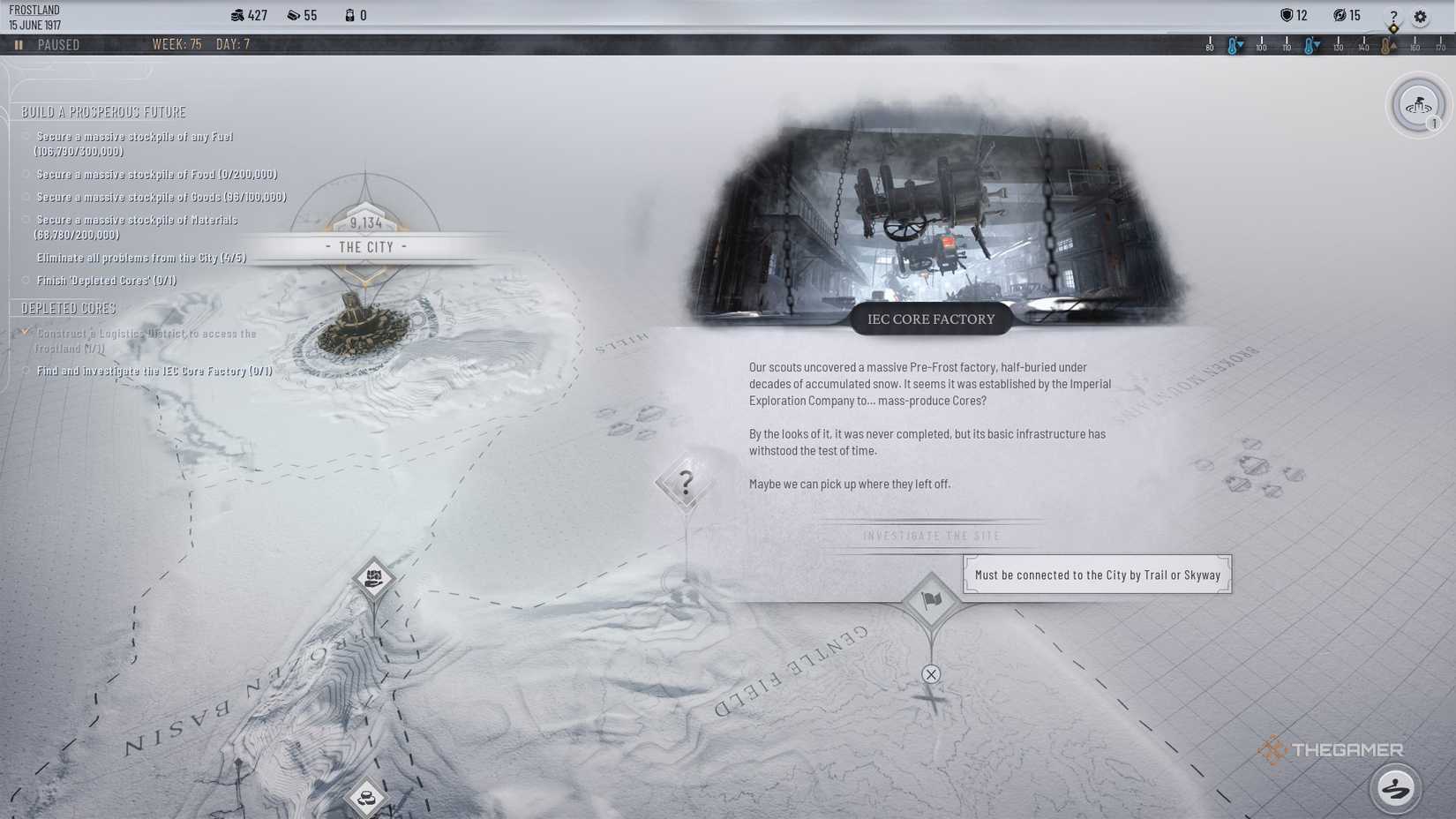Click the guard squads shield icon showing 12
The width and height of the screenshot is (1456, 819).
click(x=1288, y=15)
